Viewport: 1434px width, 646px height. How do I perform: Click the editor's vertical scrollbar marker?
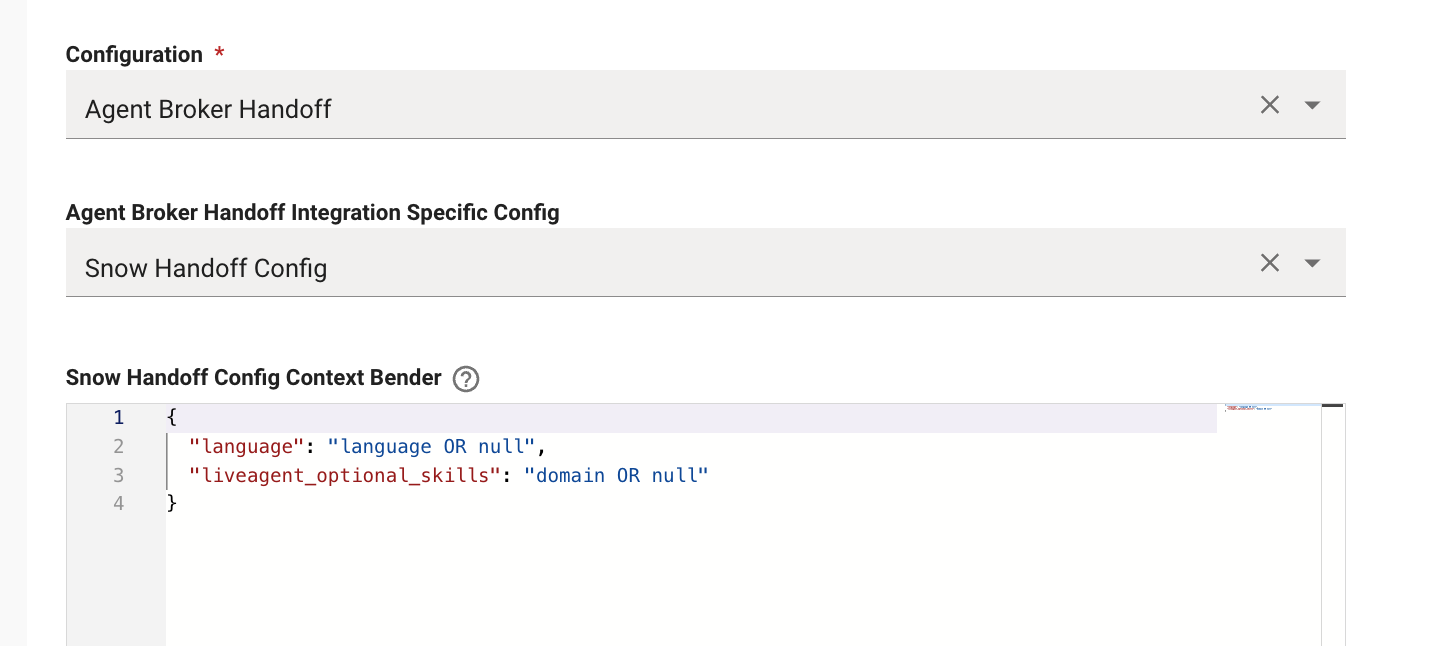pos(1332,405)
